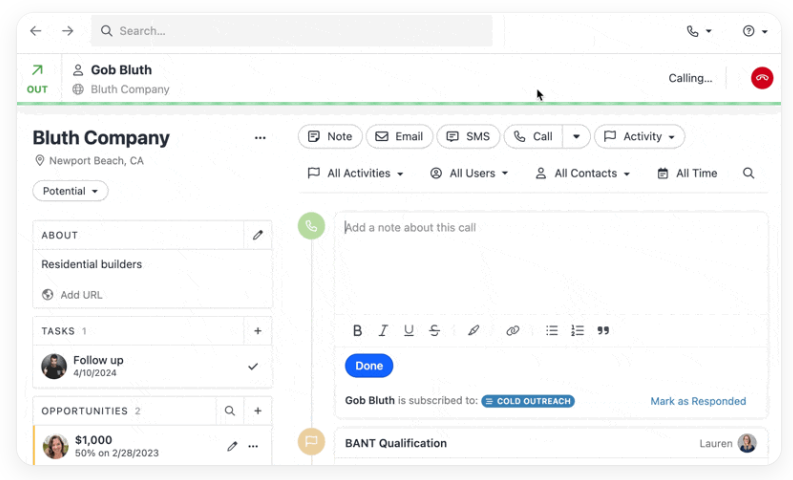
Task: Click Add URL
Action: pyautogui.click(x=81, y=295)
